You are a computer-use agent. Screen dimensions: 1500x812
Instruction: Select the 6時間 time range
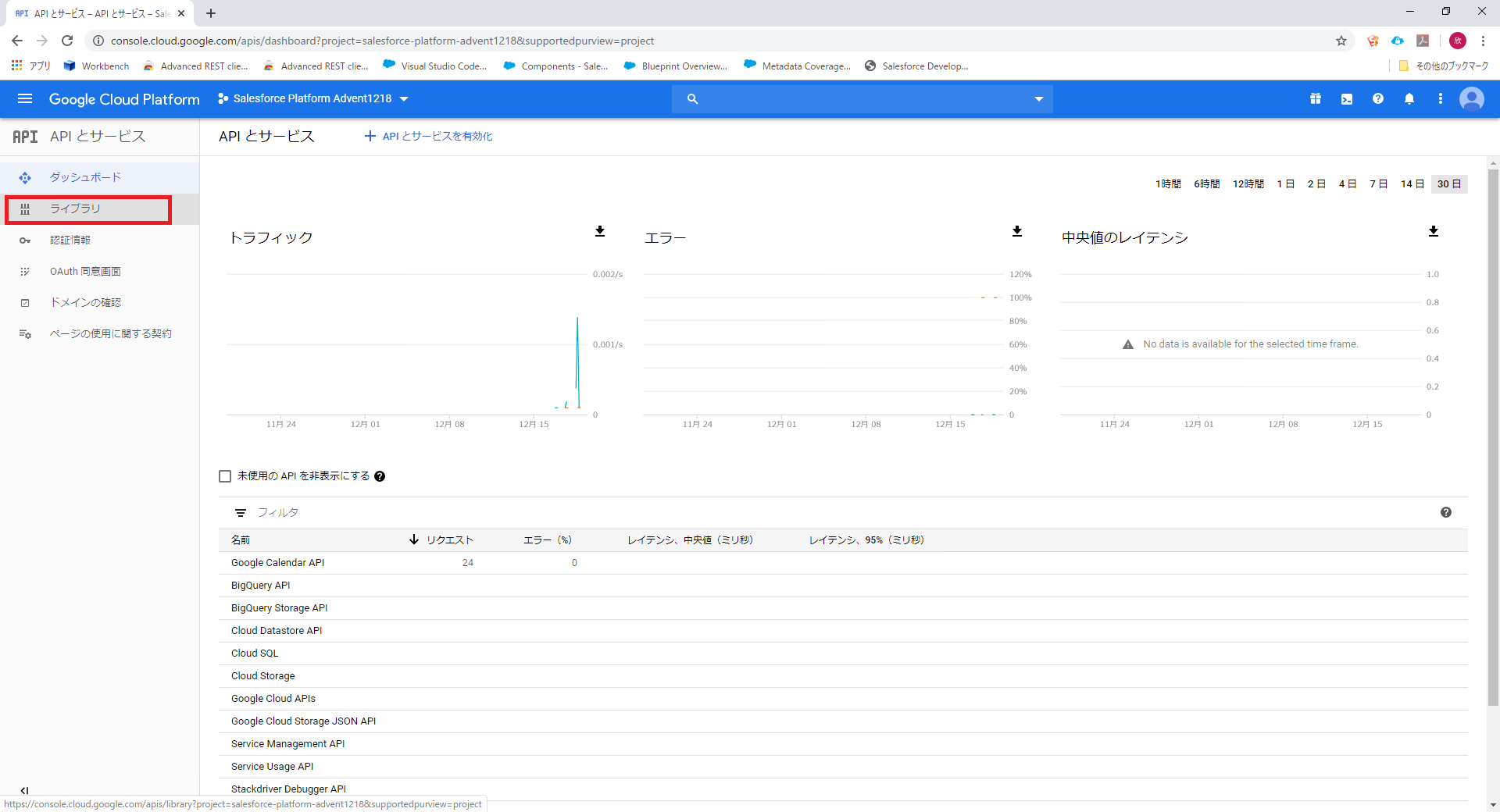click(x=1206, y=184)
